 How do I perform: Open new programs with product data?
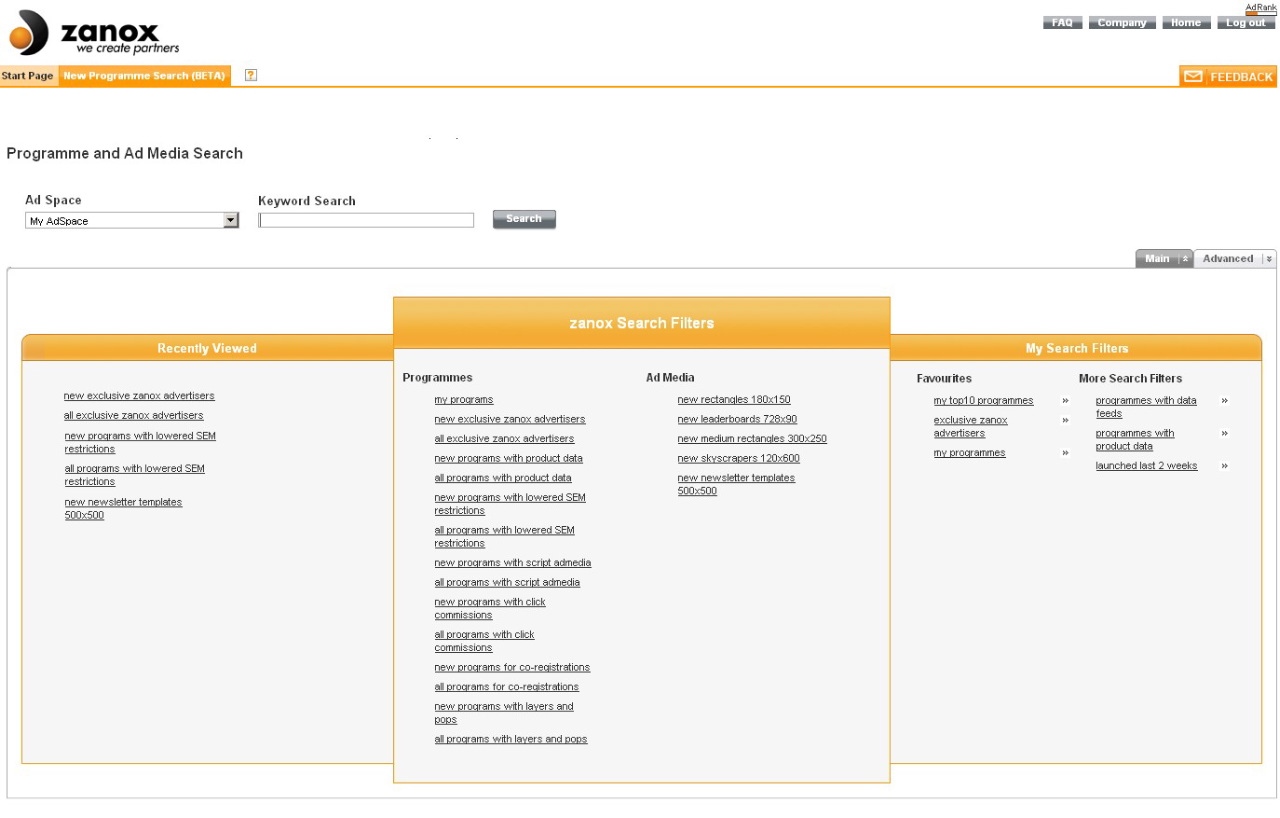508,459
